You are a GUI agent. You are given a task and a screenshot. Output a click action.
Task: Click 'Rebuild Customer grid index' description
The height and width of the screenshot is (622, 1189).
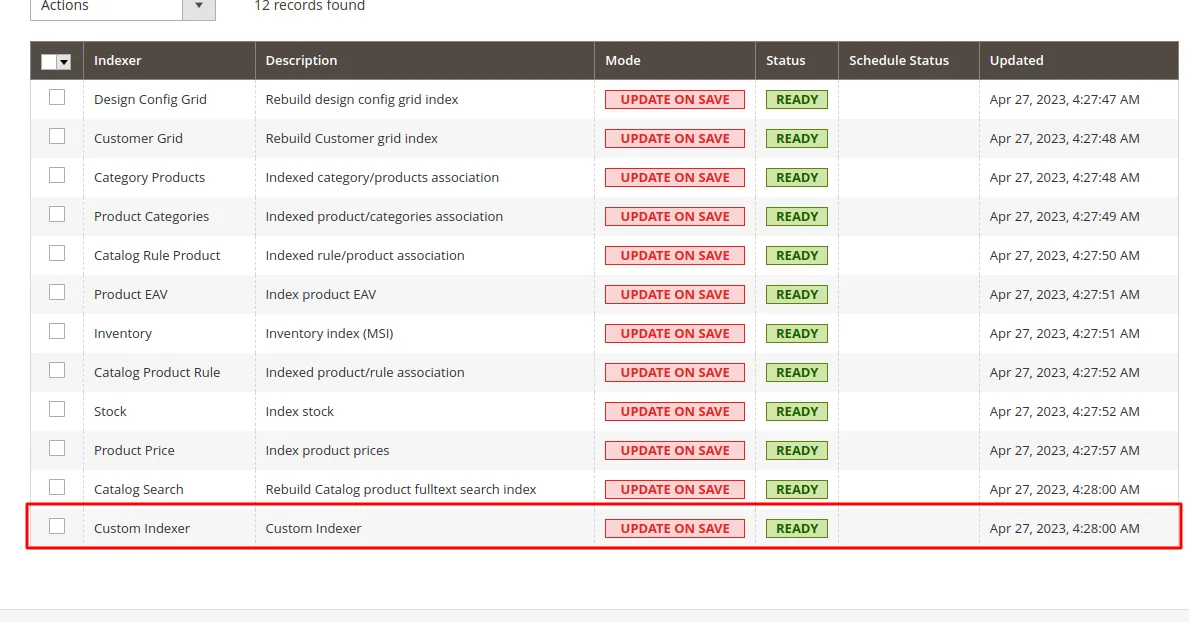point(352,139)
